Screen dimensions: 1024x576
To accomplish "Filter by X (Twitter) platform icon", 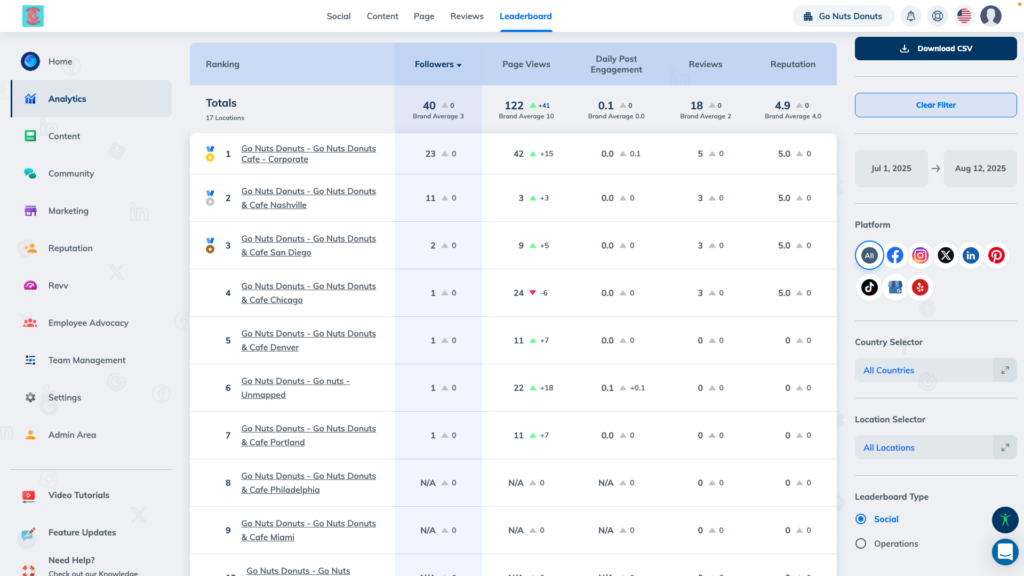I will click(x=946, y=255).
